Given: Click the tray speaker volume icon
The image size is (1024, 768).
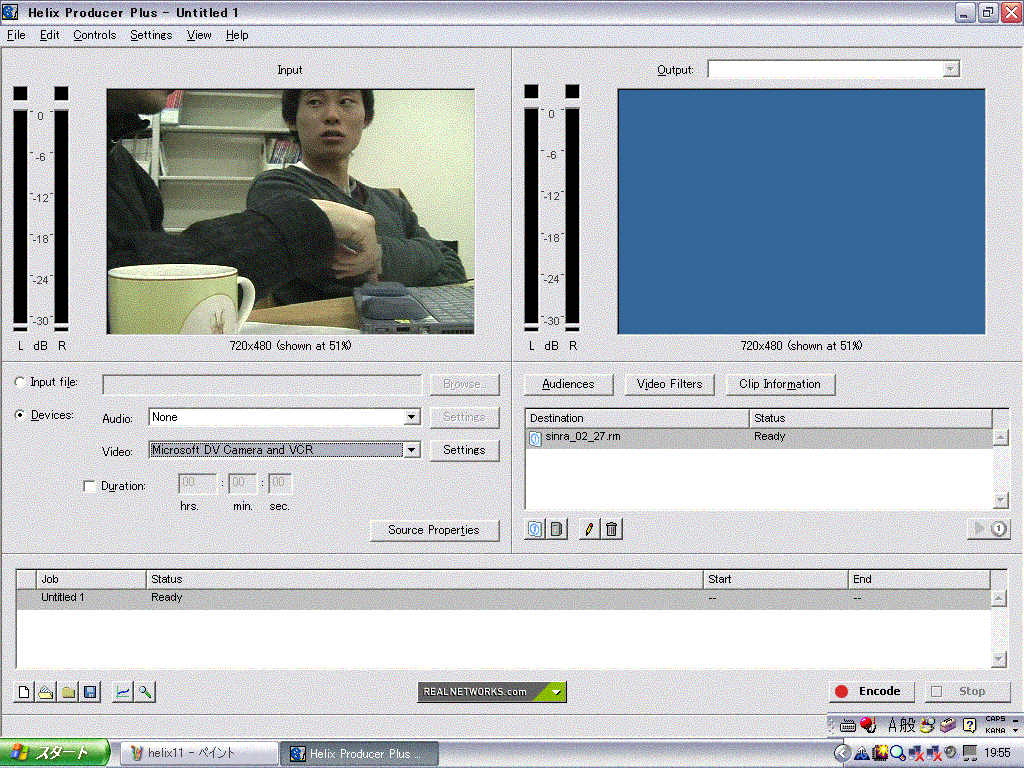Looking at the screenshot, I should click(952, 753).
